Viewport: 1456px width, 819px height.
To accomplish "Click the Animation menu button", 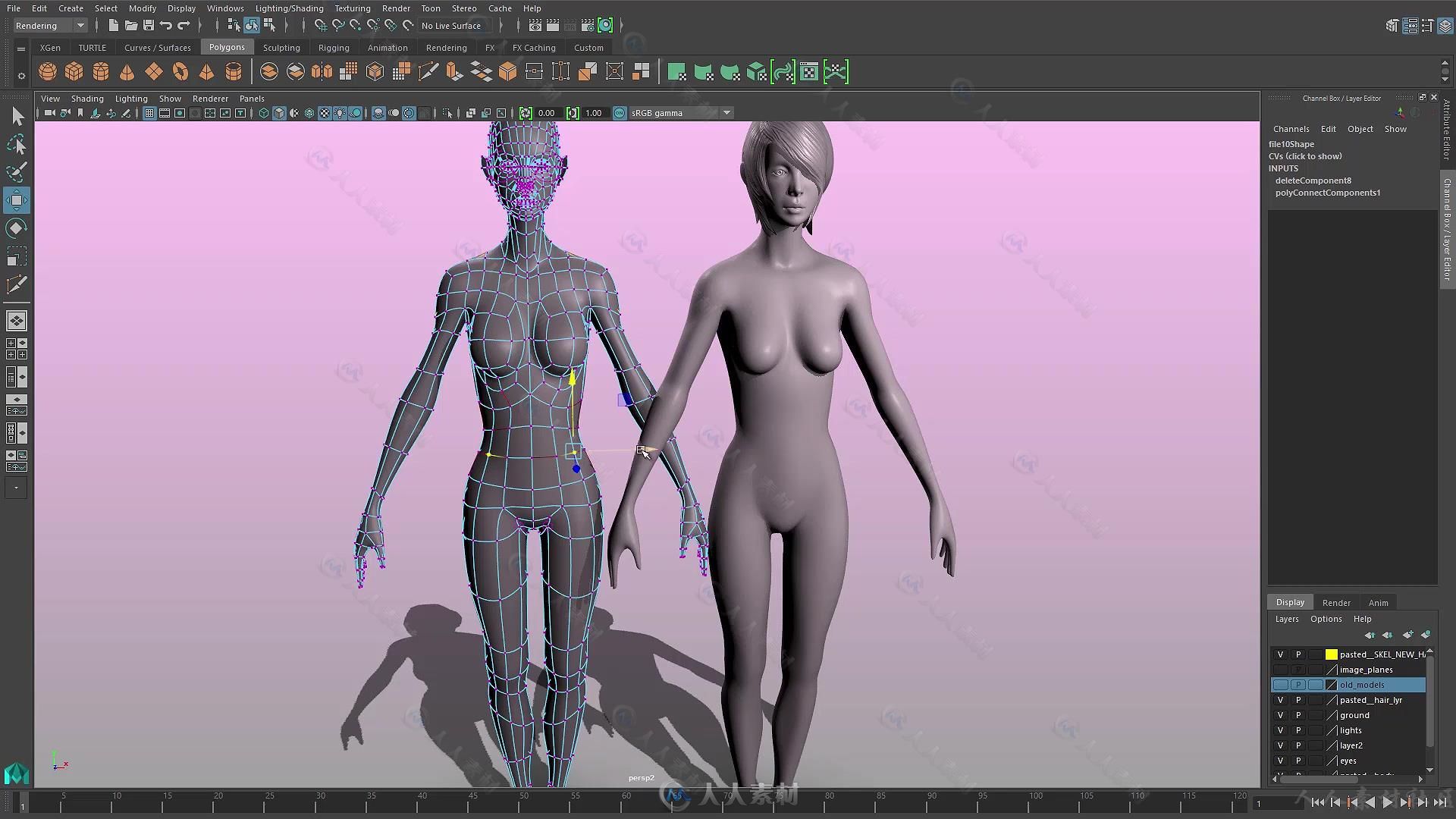I will pos(387,47).
